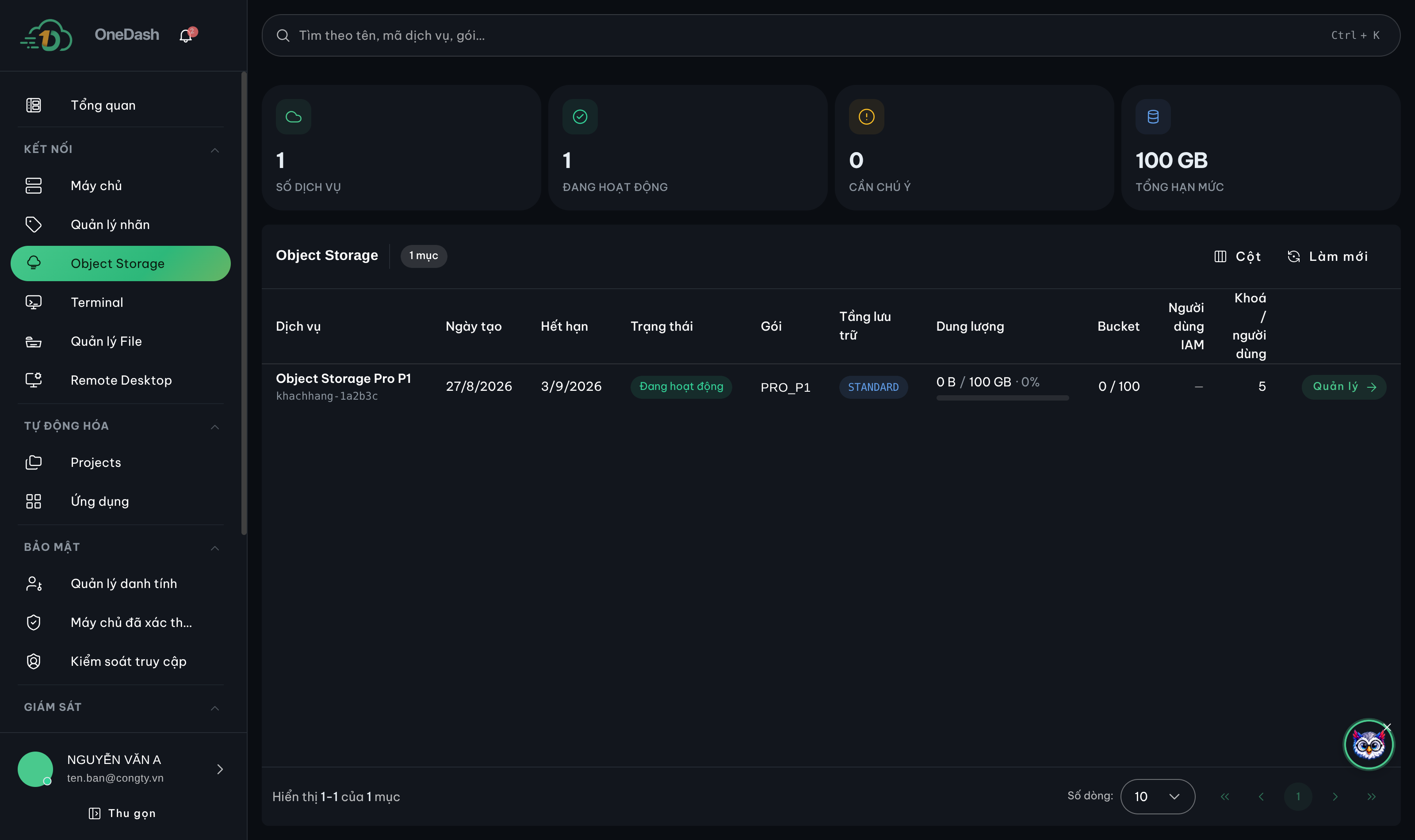Screen dimensions: 1415x840
Task: Go to previous page
Action: (1261, 796)
